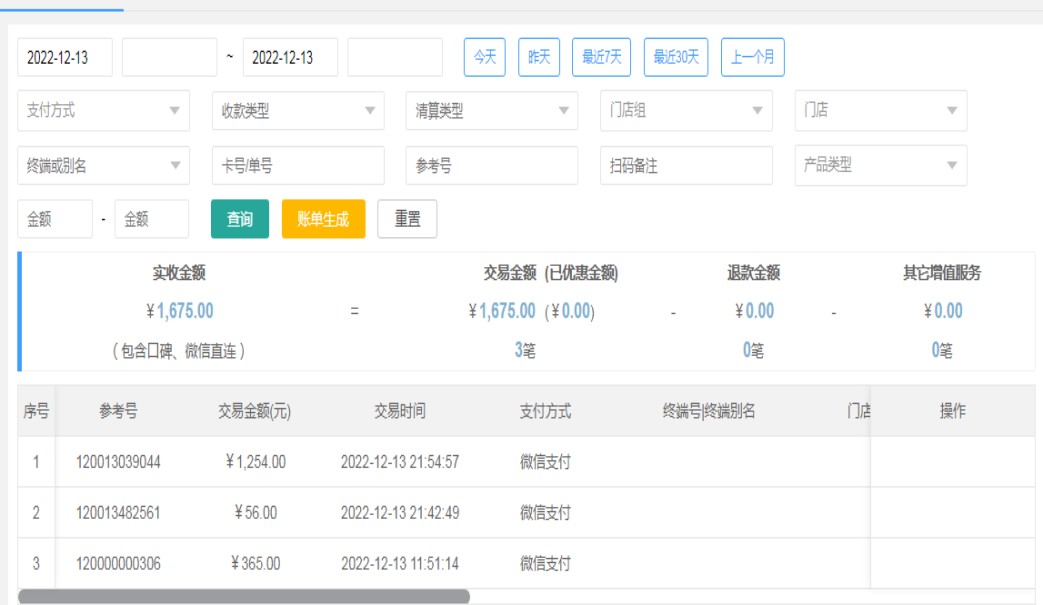Expand the 终端或别名 dropdown
This screenshot has width=1043, height=605.
[x=103, y=166]
